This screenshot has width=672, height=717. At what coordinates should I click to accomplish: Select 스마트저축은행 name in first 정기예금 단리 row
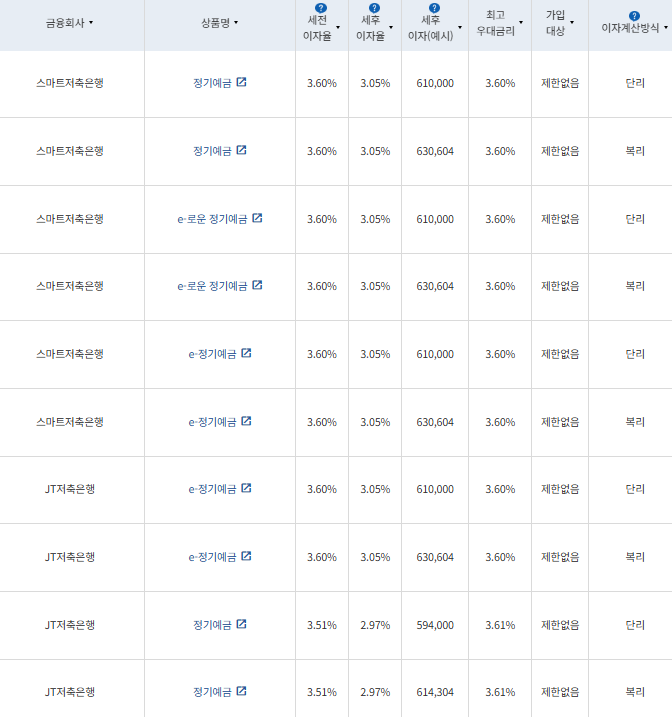pos(70,83)
